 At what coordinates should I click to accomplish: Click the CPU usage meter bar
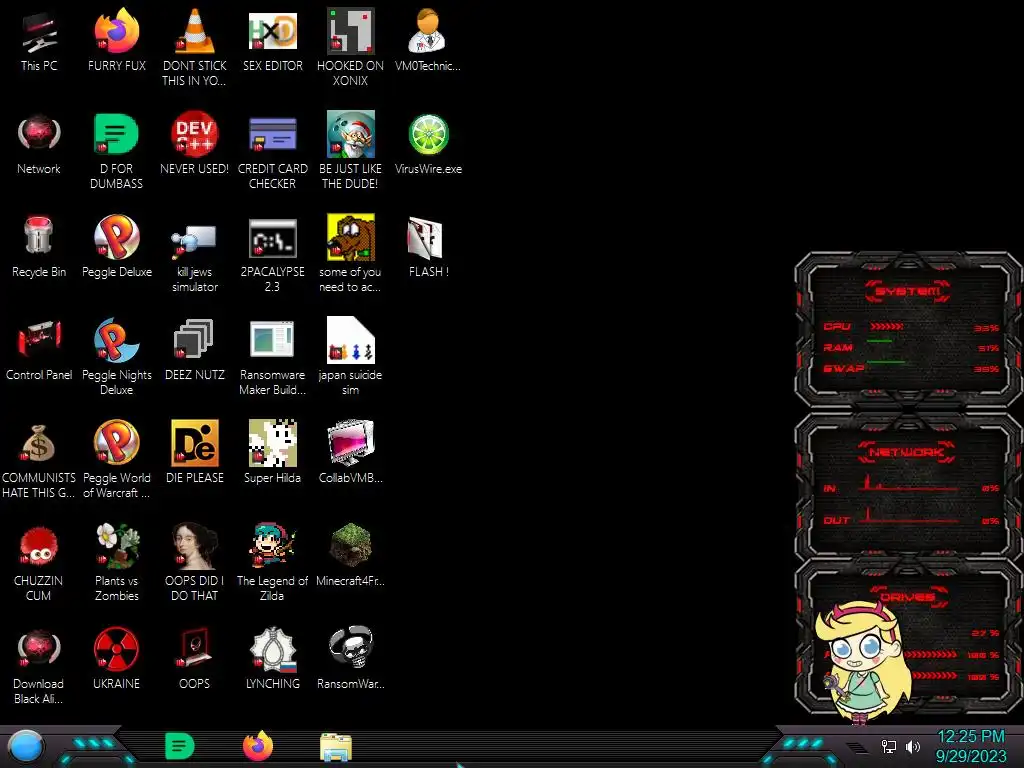886,326
